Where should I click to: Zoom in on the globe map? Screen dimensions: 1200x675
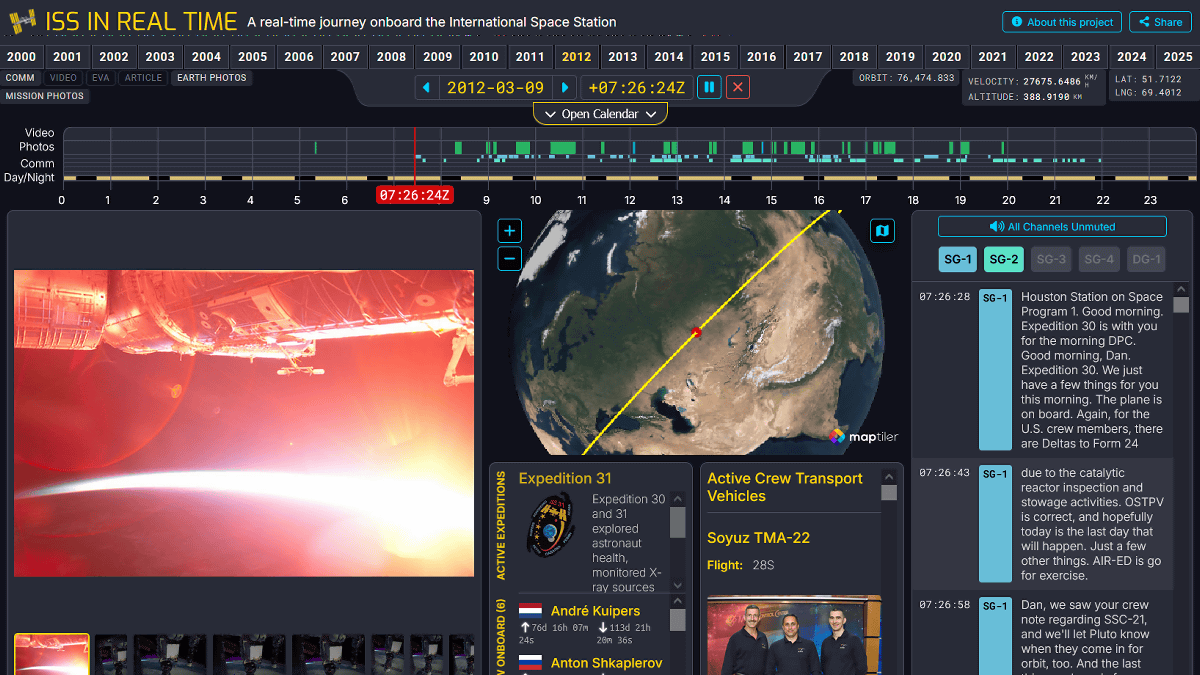[510, 232]
